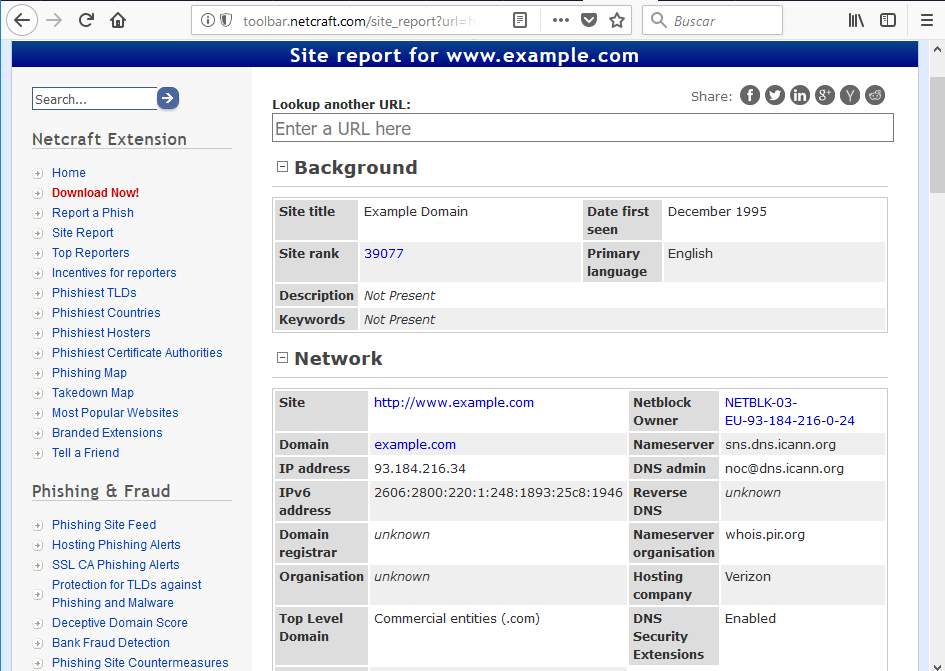Bookmark this page with star icon
This screenshot has height=671, width=945.
pos(617,20)
